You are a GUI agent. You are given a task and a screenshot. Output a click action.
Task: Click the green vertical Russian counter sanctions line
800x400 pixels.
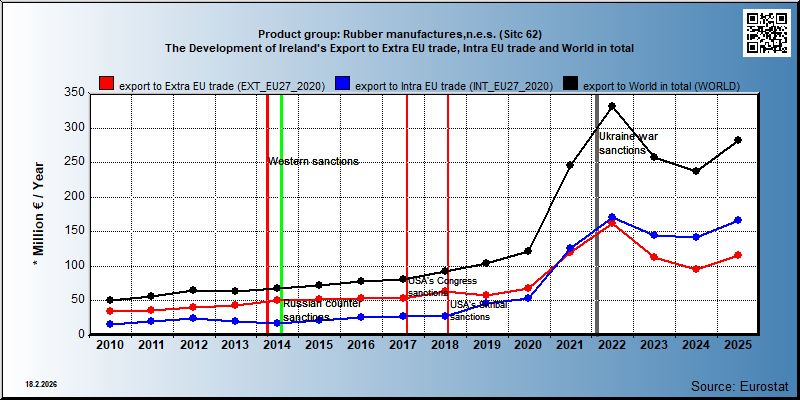pos(281,214)
